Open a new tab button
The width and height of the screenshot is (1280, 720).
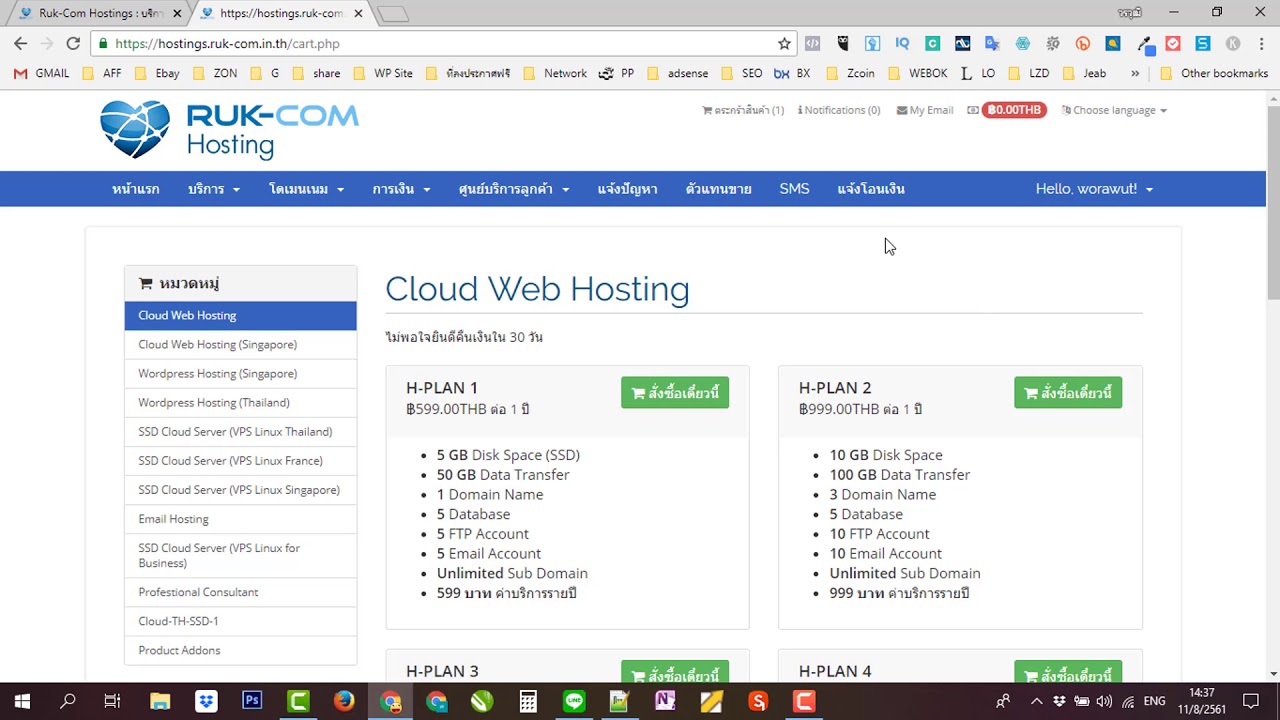393,14
